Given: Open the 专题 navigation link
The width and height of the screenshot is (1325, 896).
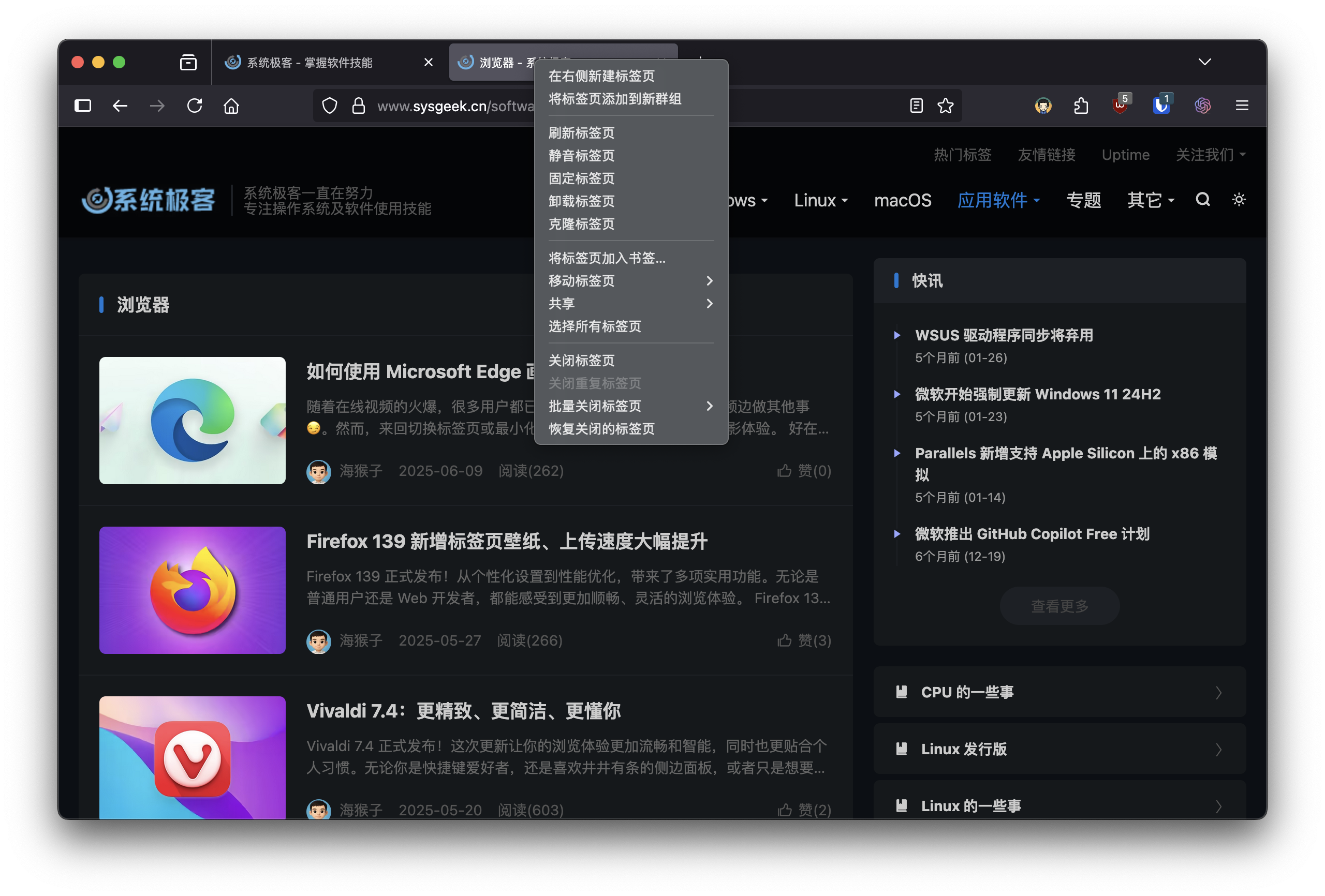Looking at the screenshot, I should [x=1084, y=201].
